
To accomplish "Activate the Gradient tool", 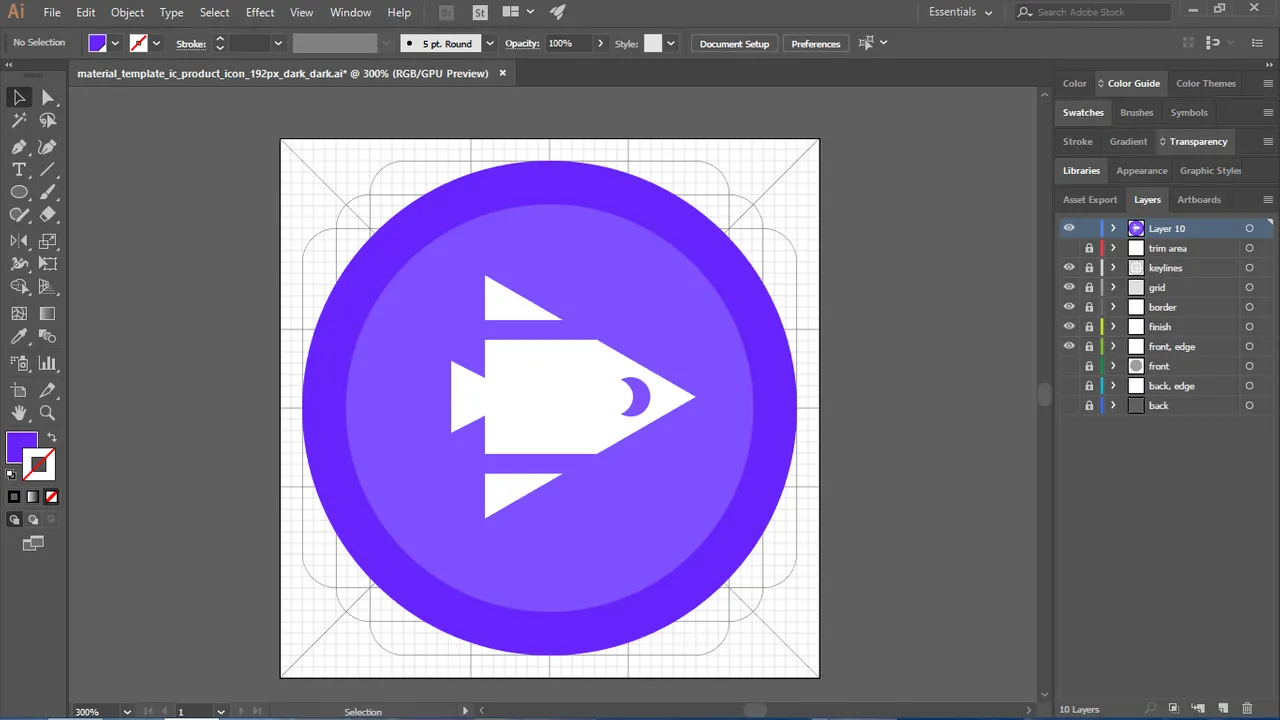I will pyautogui.click(x=48, y=314).
